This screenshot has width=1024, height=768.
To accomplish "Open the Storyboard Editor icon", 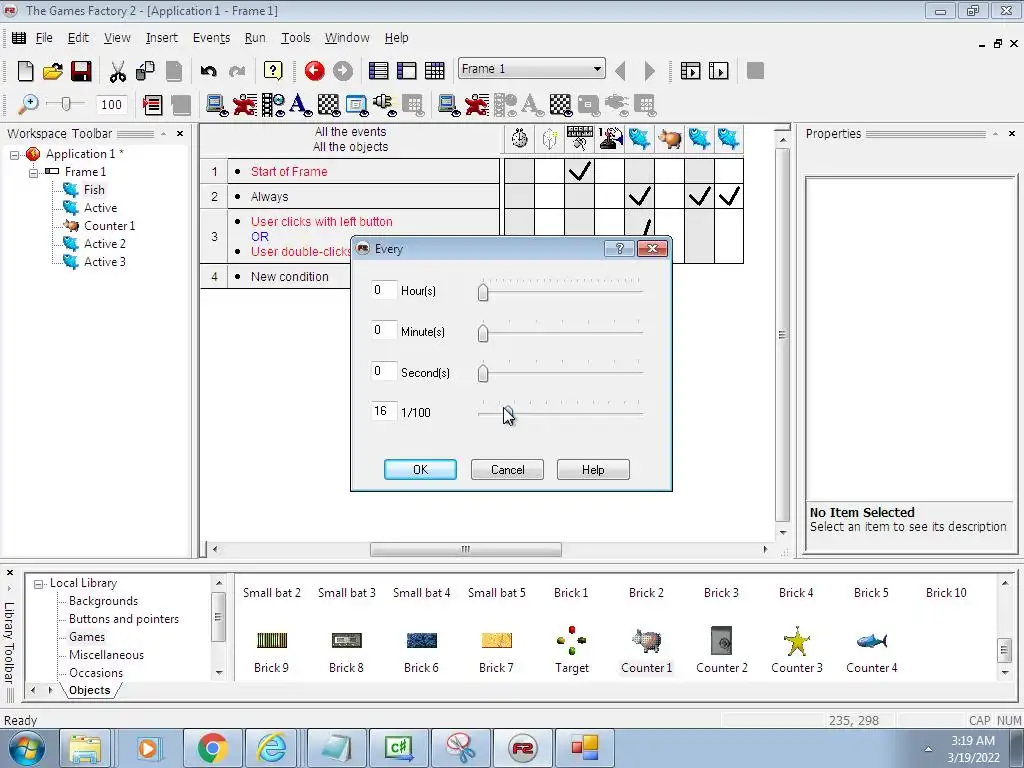I will coord(379,71).
